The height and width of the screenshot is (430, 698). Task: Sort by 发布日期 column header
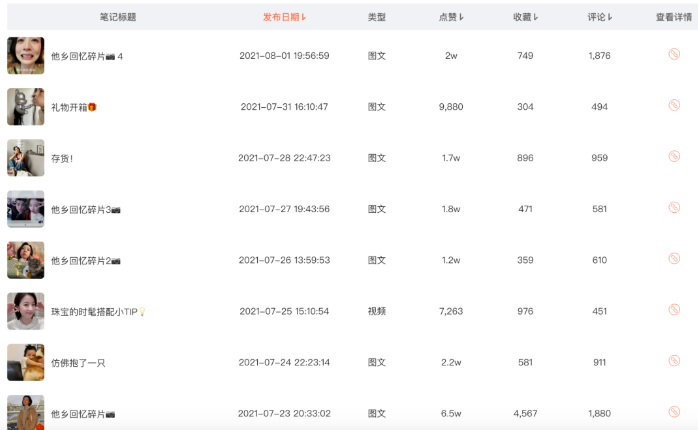click(284, 17)
